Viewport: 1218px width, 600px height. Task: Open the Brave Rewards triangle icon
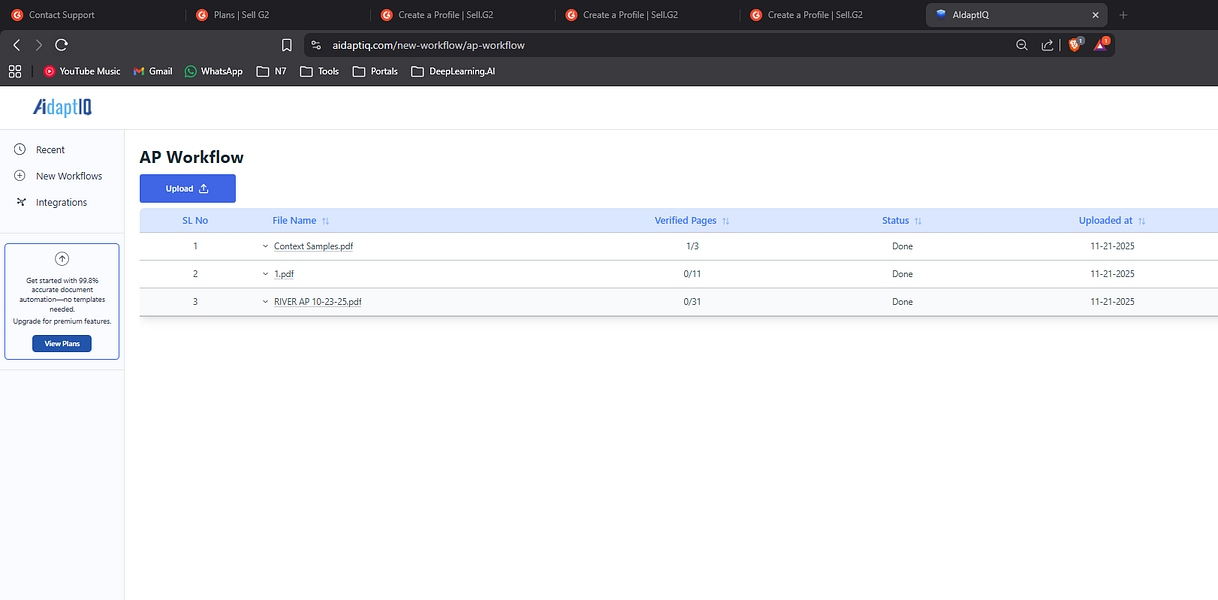pos(1100,45)
